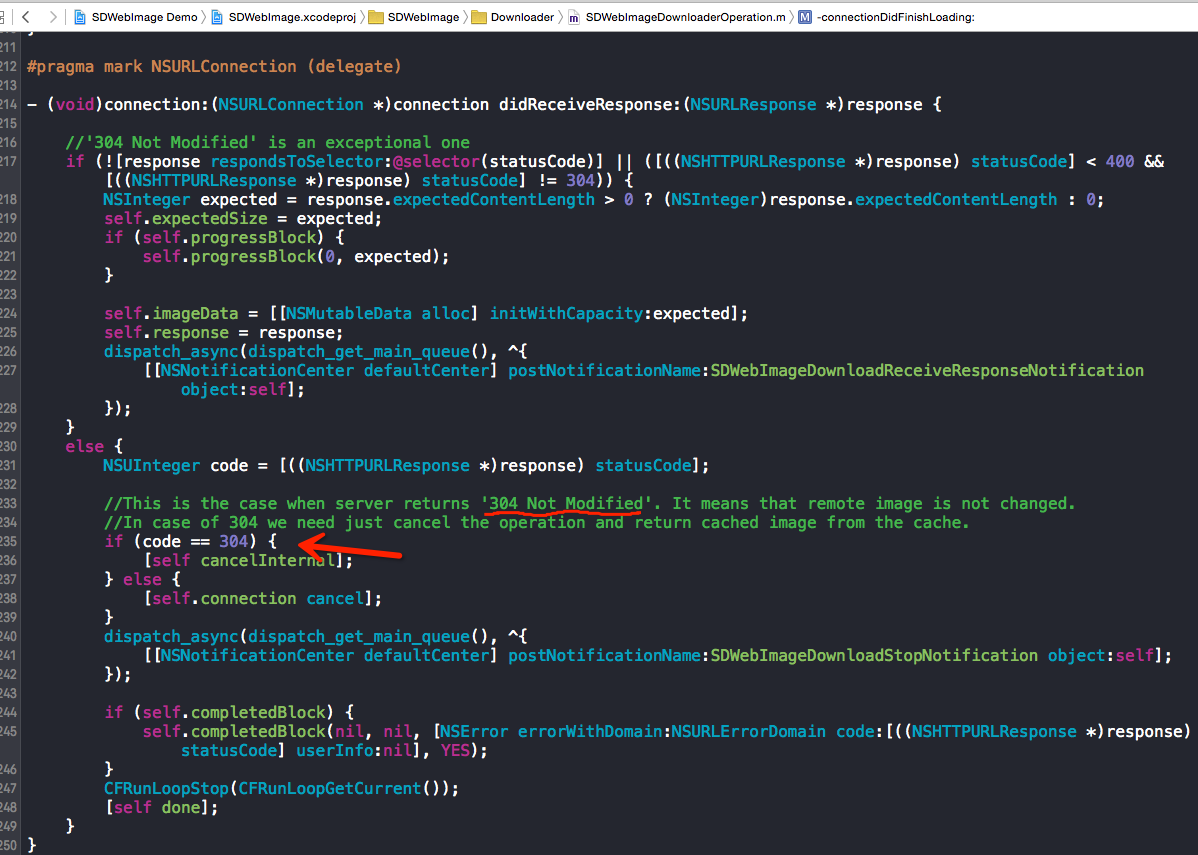Open the -connectionDidFinishLoading: method menu

coord(895,17)
